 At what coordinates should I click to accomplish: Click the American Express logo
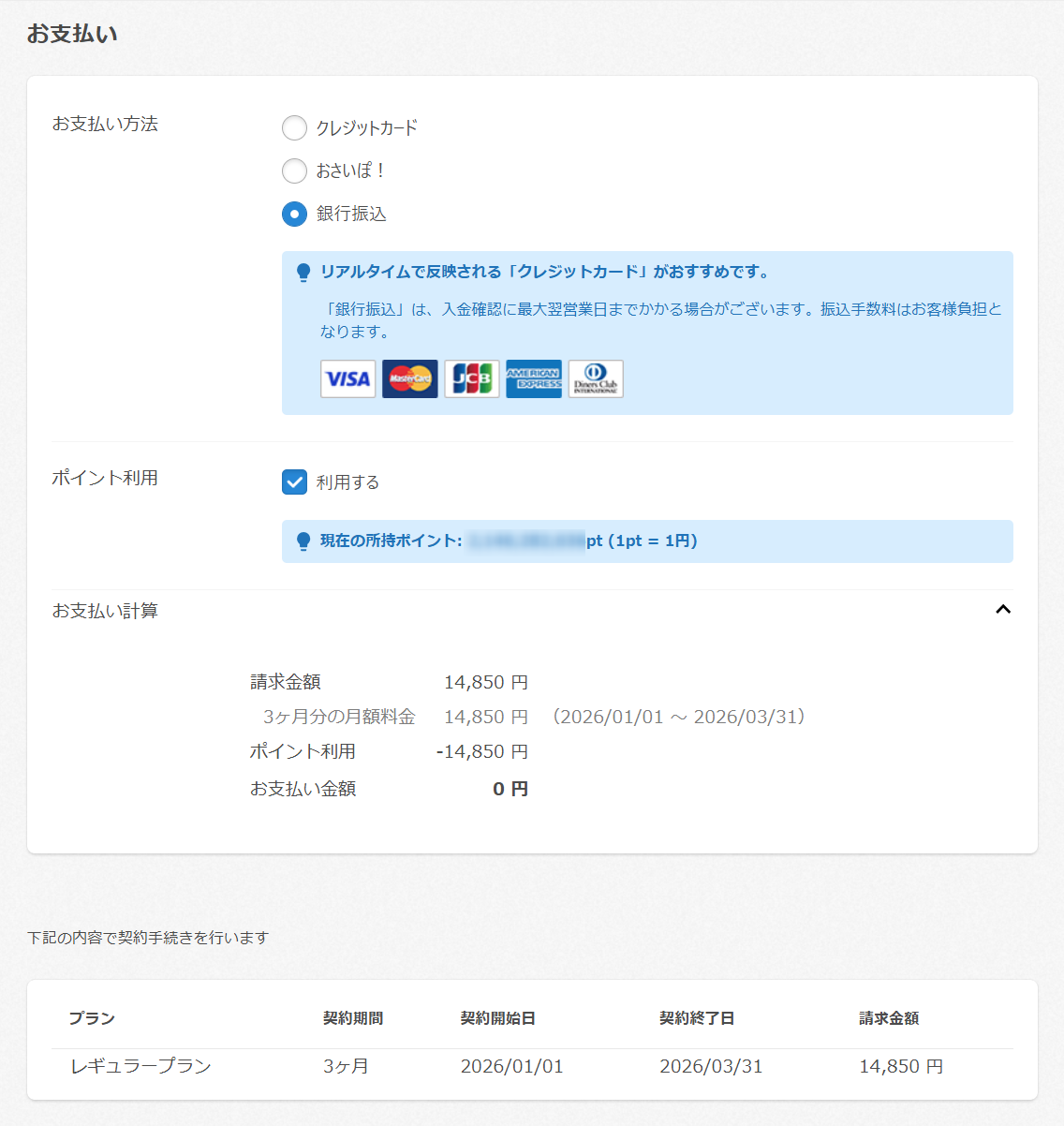pyautogui.click(x=533, y=379)
